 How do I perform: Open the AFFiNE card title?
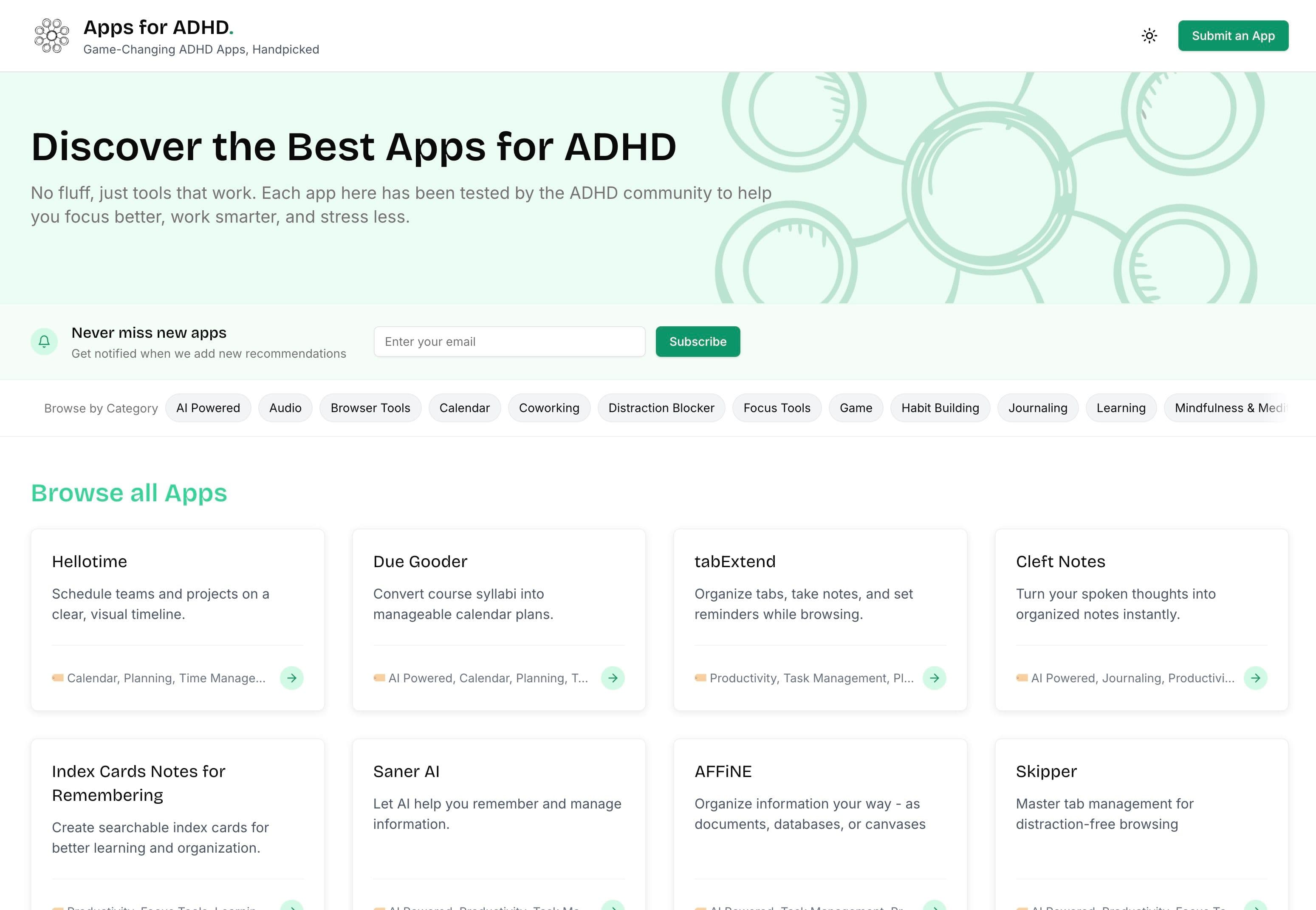pos(723,772)
